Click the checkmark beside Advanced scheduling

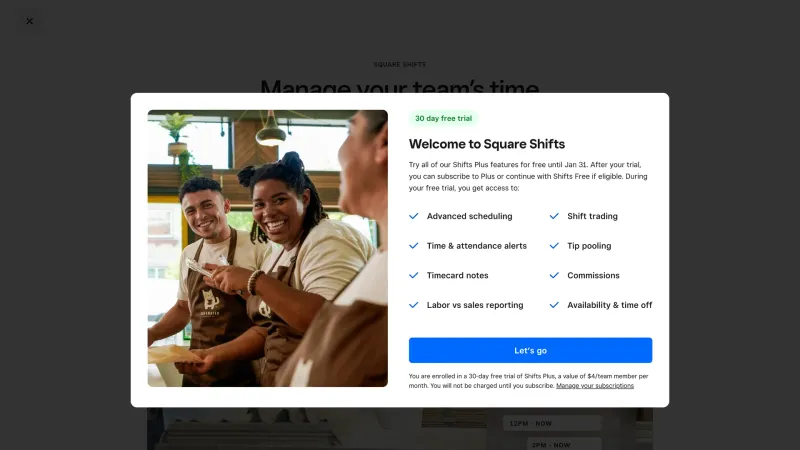414,216
